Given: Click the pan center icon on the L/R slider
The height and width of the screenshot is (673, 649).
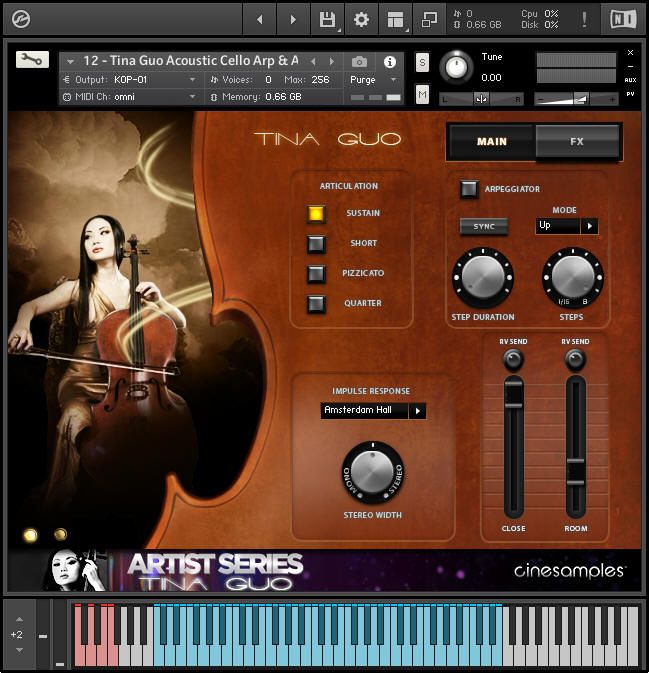Looking at the screenshot, I should point(481,99).
